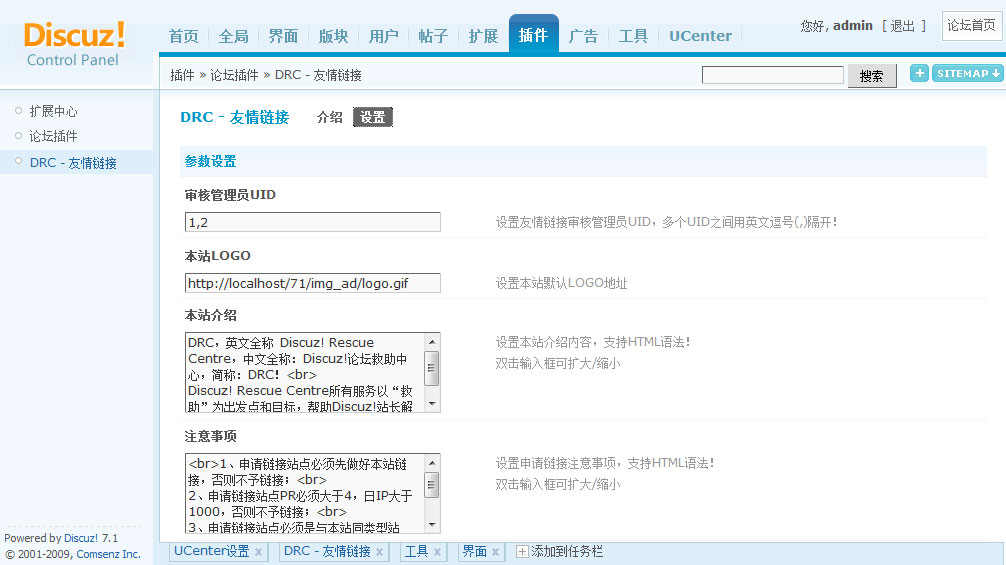This screenshot has width=1006, height=565.
Task: Switch to the 介绍 tab
Action: coord(330,117)
